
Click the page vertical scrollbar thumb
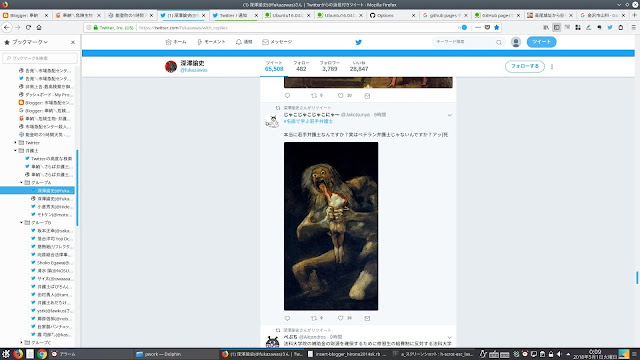pos(637,278)
